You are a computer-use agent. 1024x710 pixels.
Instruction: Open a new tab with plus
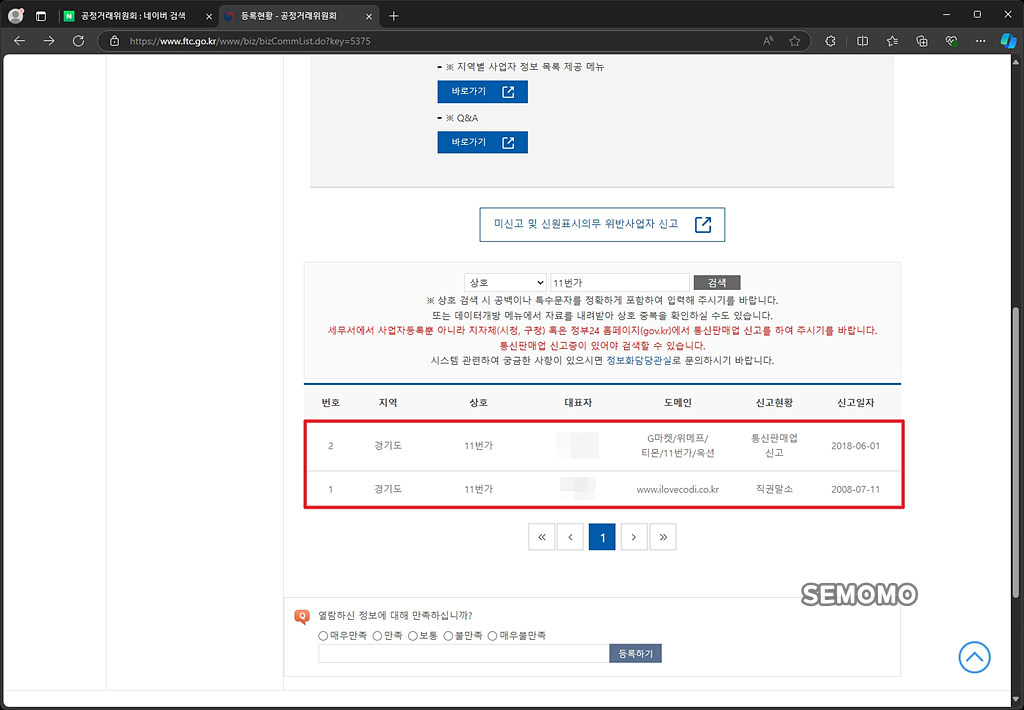(393, 16)
